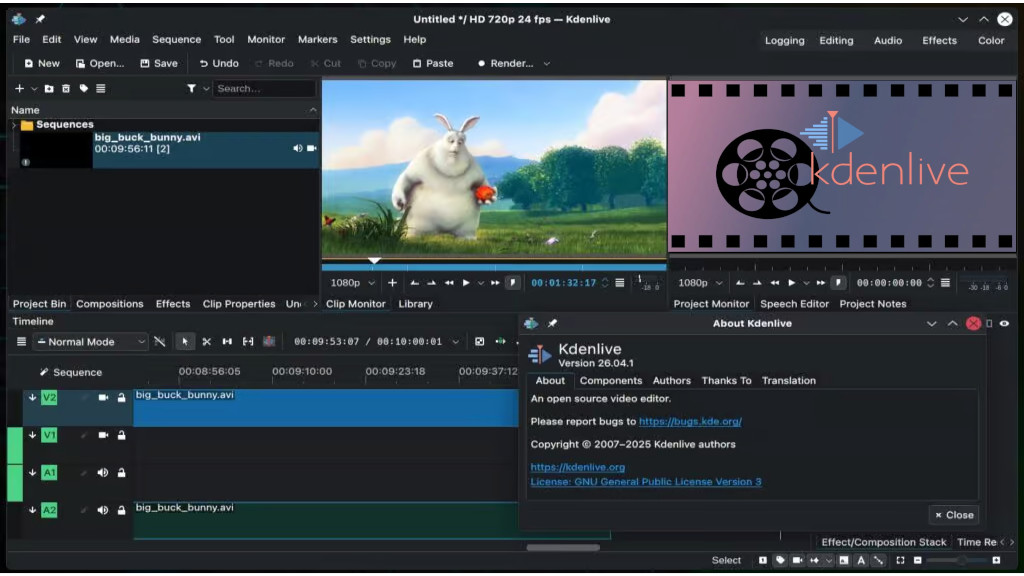
Task: Click the filter funnel icon in Project Bin
Action: [191, 88]
